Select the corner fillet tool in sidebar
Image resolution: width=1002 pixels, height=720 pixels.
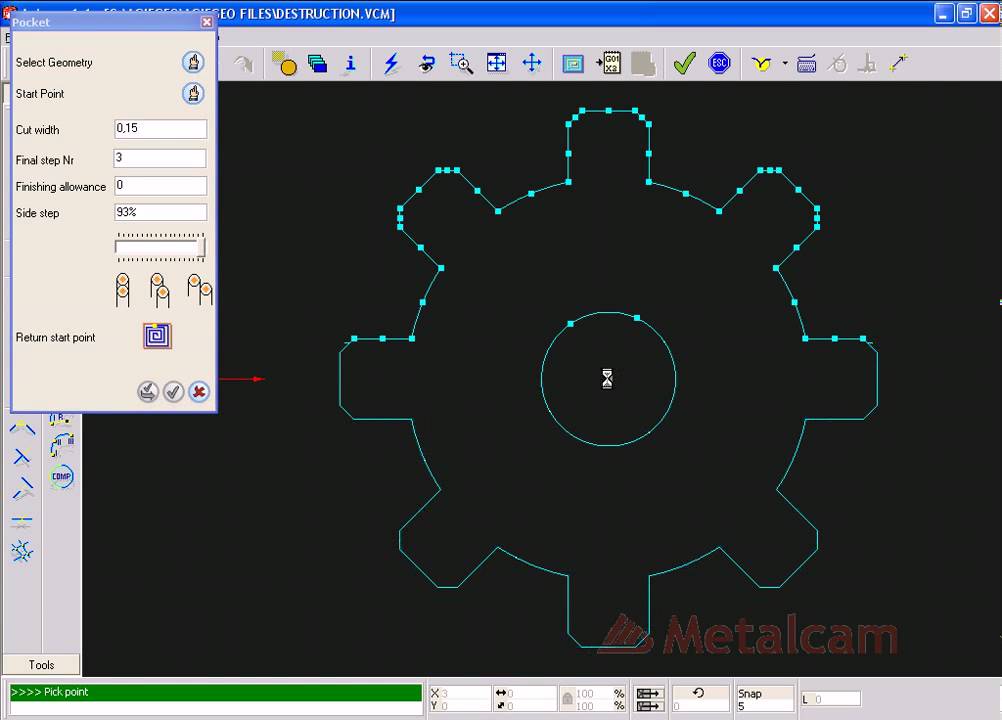(22, 429)
